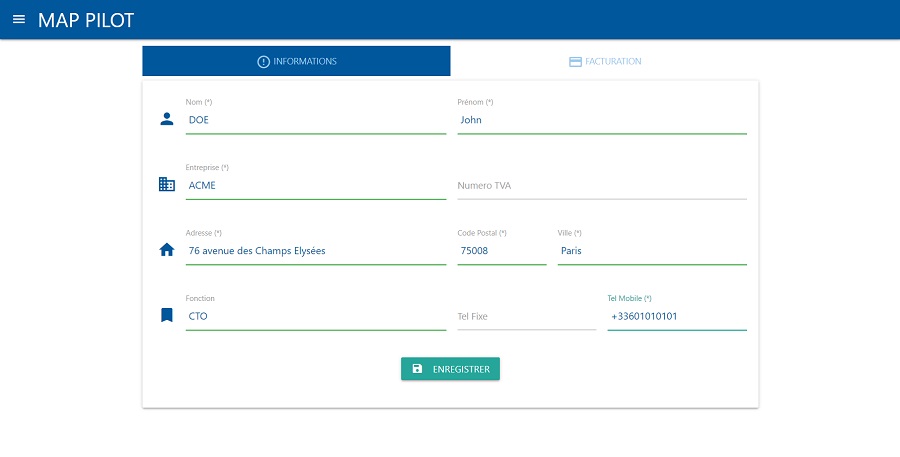The image size is (900, 457).
Task: Switch to the Facturation tab
Action: [605, 62]
